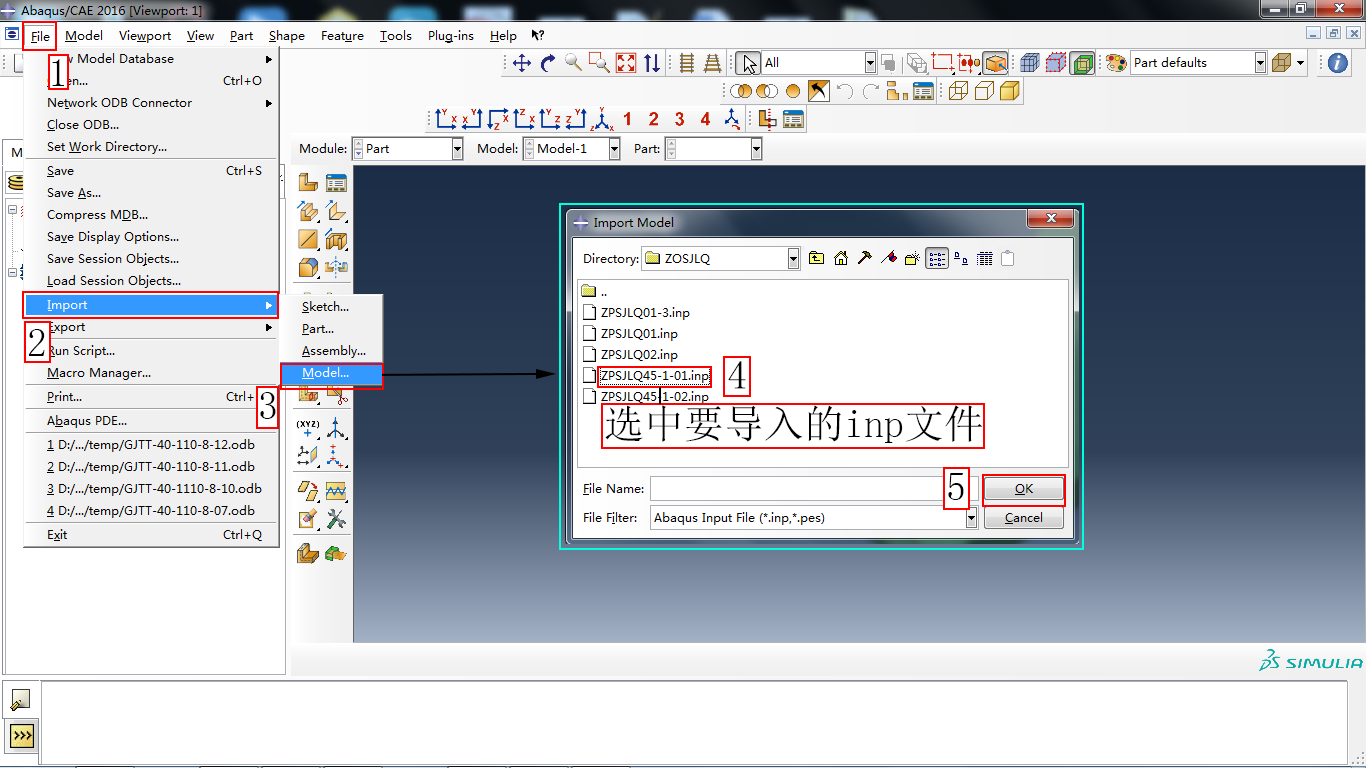
Task: Apply view 2 from the Views toolbar
Action: pos(653,119)
